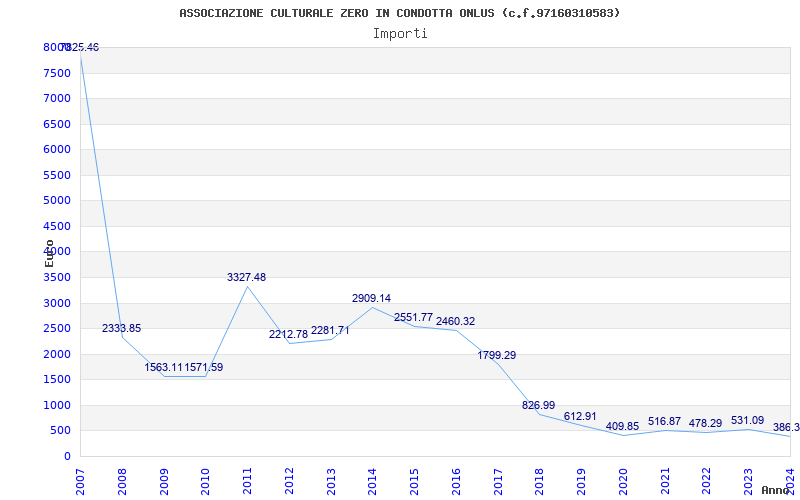Click the y-axis tick 1000

tap(57, 405)
